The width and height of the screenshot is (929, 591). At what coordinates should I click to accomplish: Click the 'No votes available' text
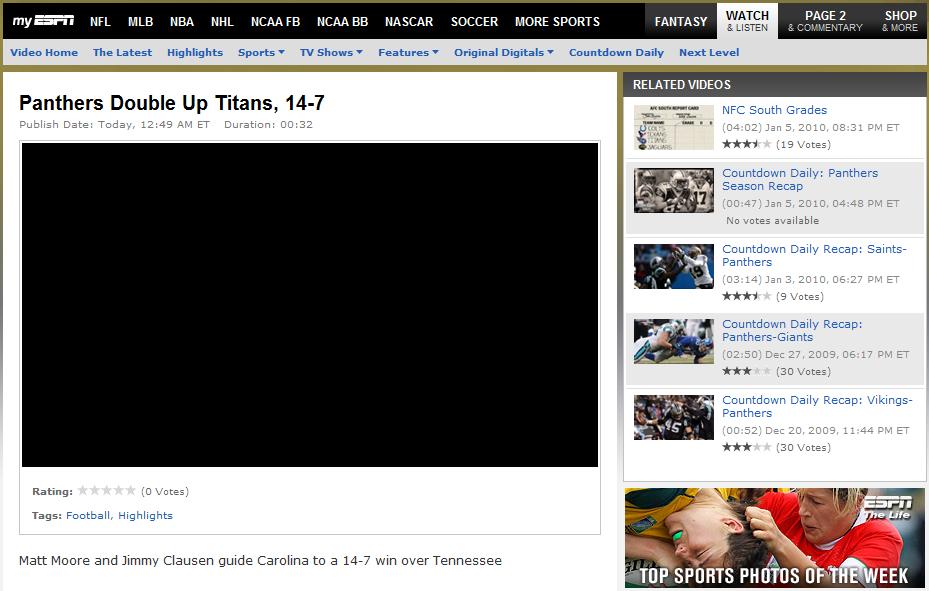773,220
